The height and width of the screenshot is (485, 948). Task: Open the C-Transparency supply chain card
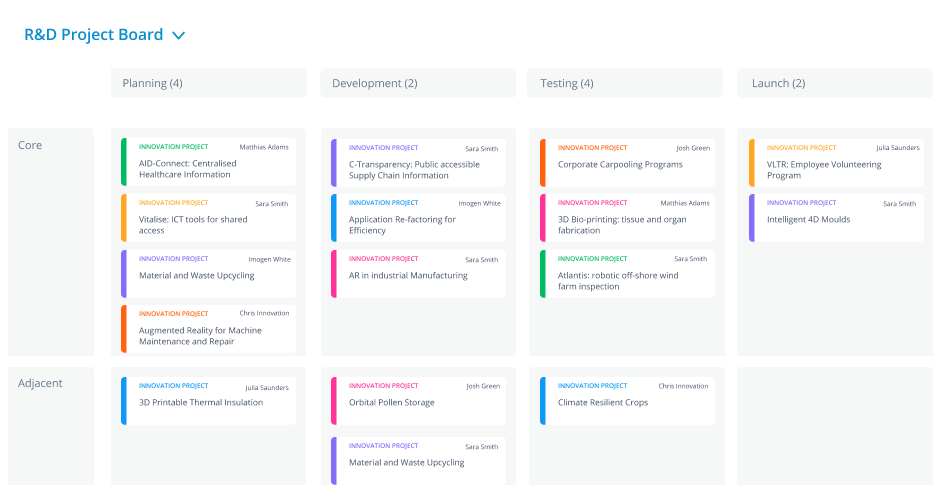pos(417,170)
